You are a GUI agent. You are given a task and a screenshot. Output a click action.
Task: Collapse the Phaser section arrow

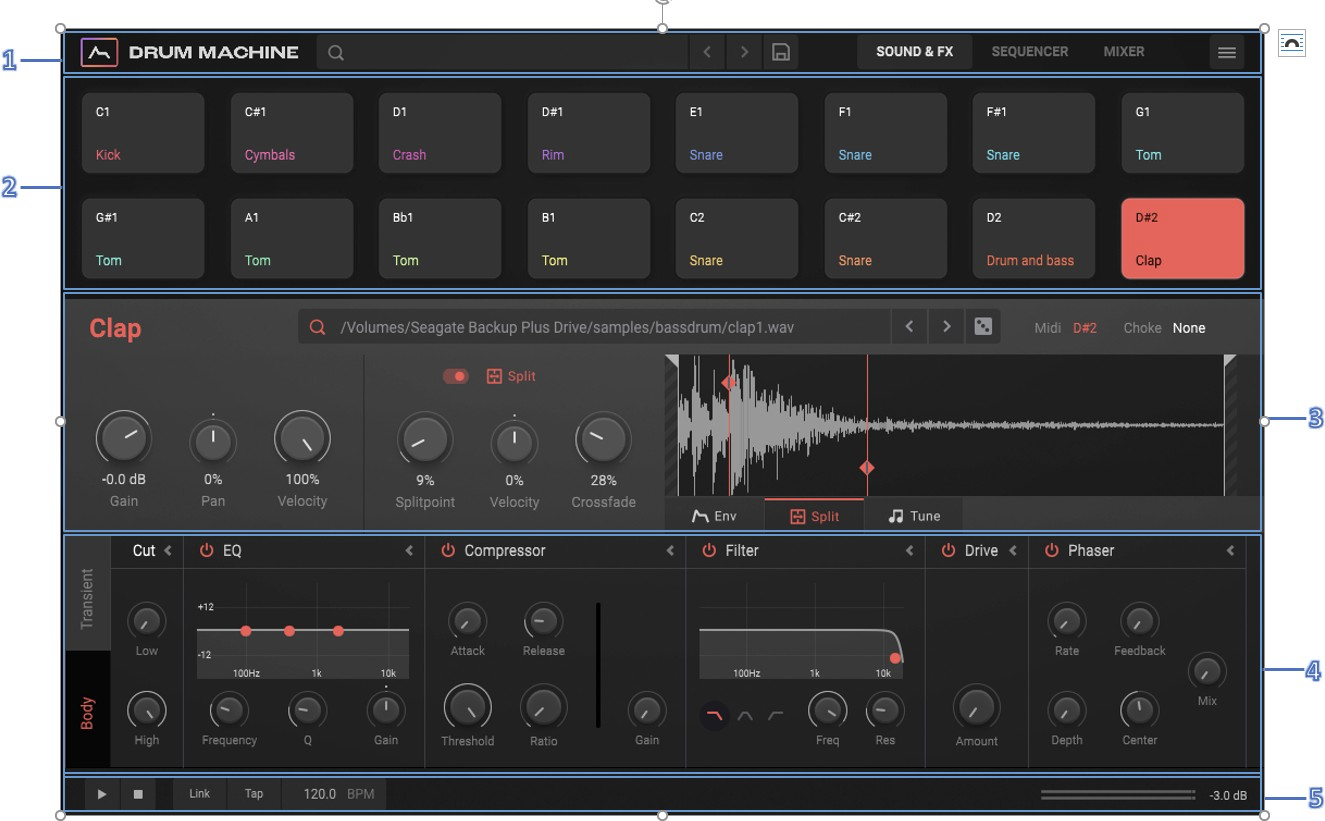pos(1230,551)
